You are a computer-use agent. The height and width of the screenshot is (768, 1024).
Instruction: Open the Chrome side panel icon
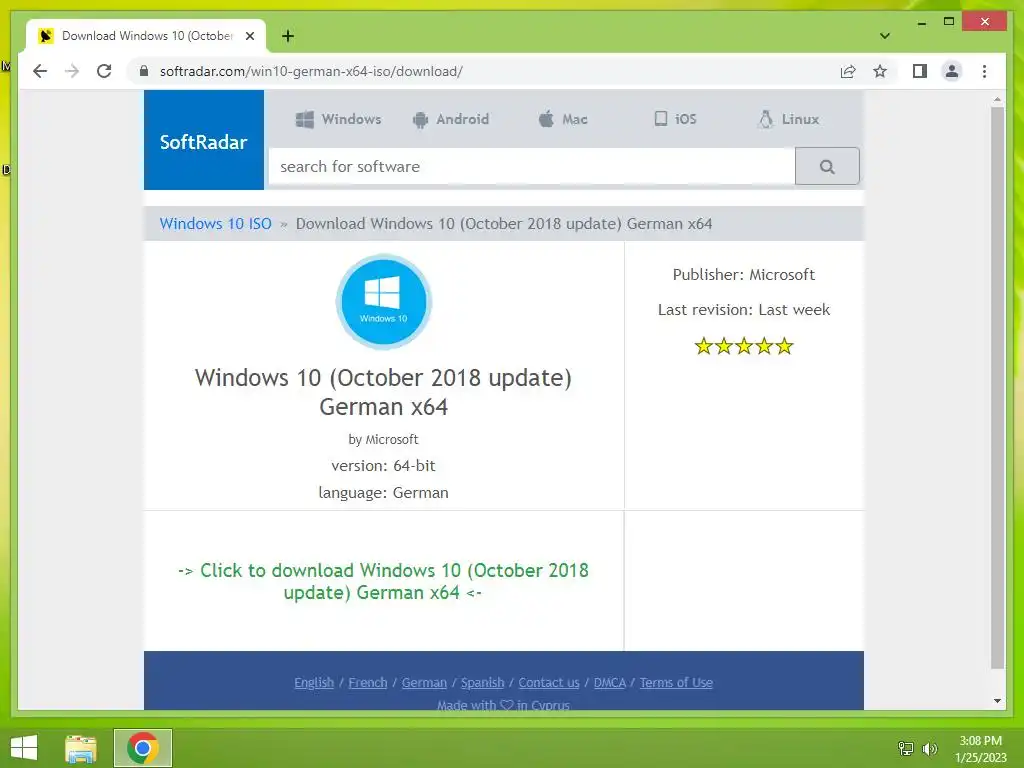point(920,71)
